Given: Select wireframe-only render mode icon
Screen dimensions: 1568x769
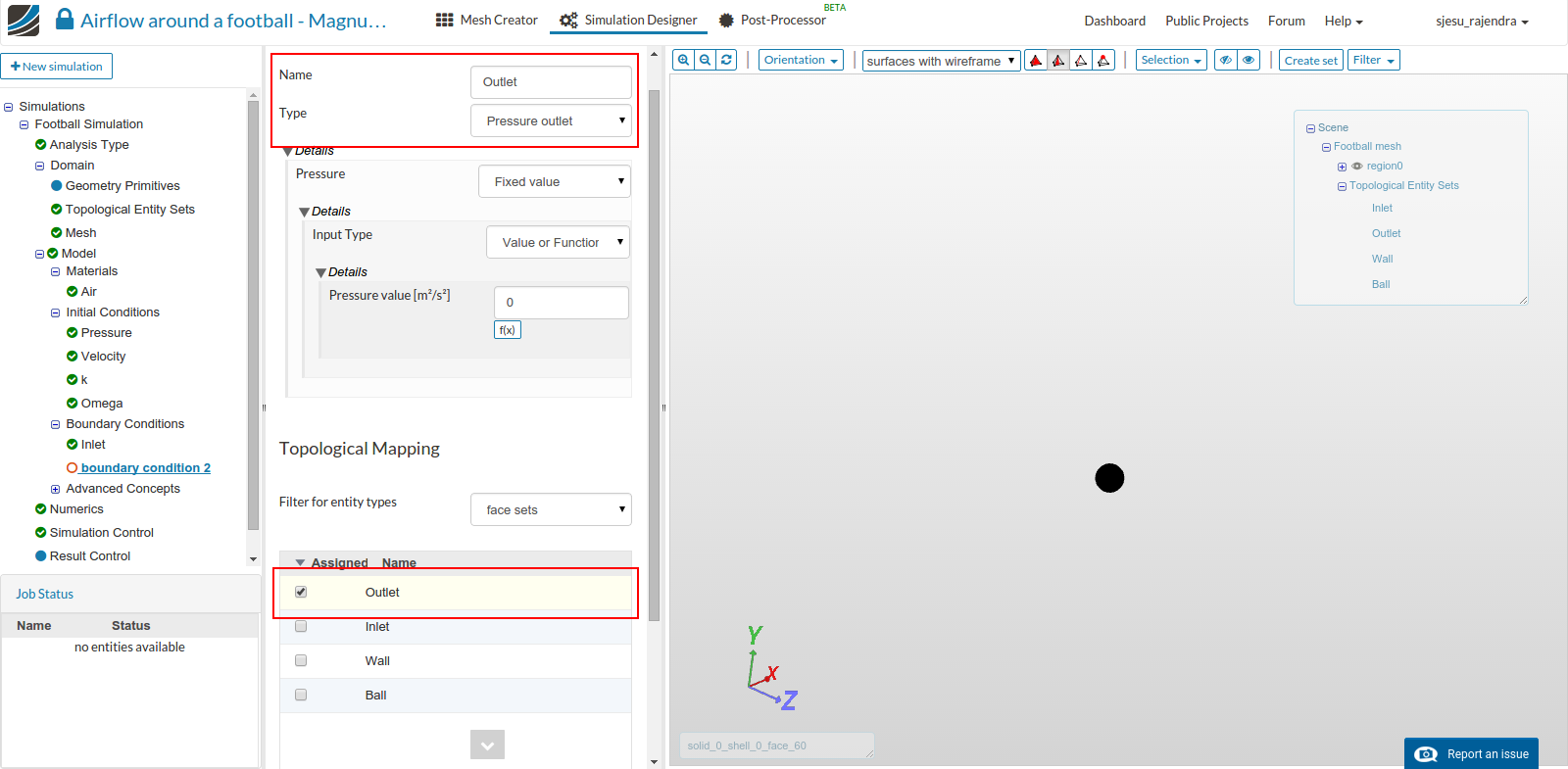Looking at the screenshot, I should tap(1081, 61).
